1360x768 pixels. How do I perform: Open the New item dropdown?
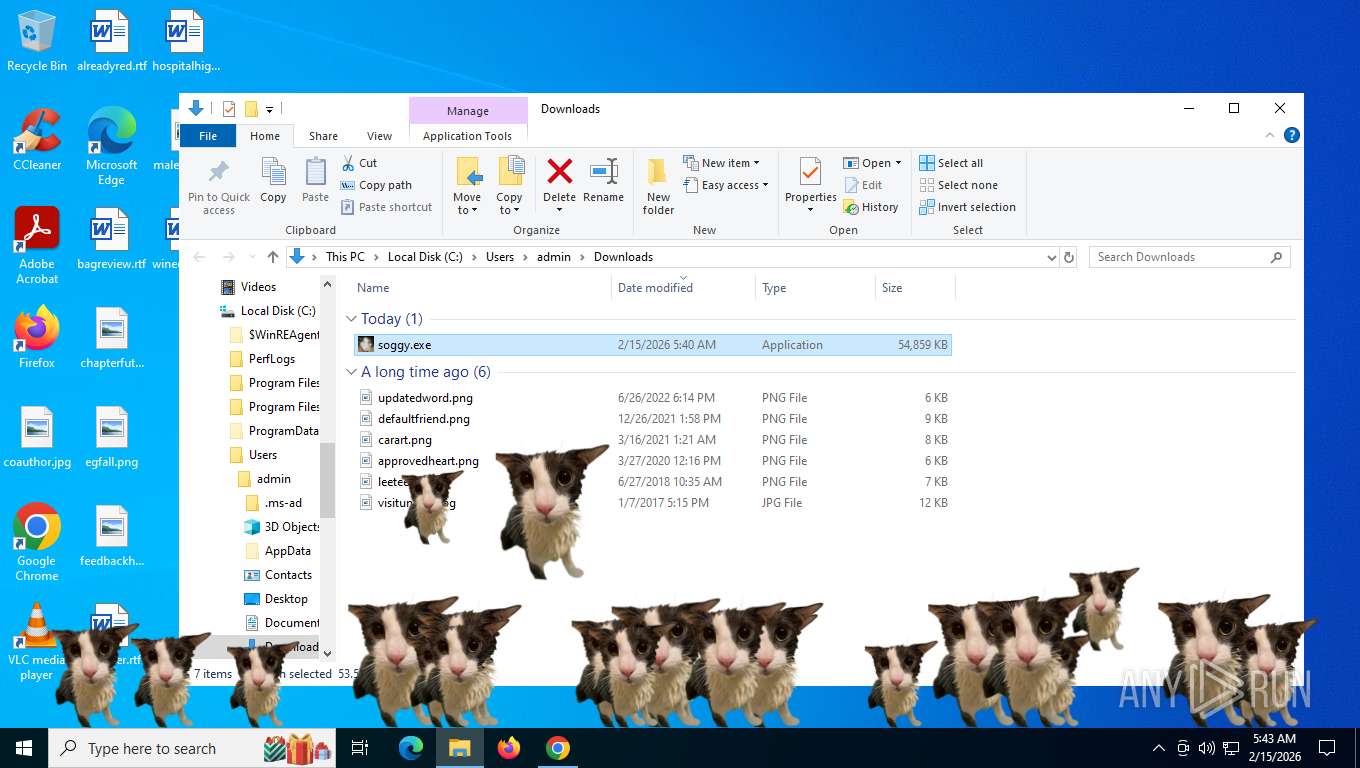[x=722, y=163]
